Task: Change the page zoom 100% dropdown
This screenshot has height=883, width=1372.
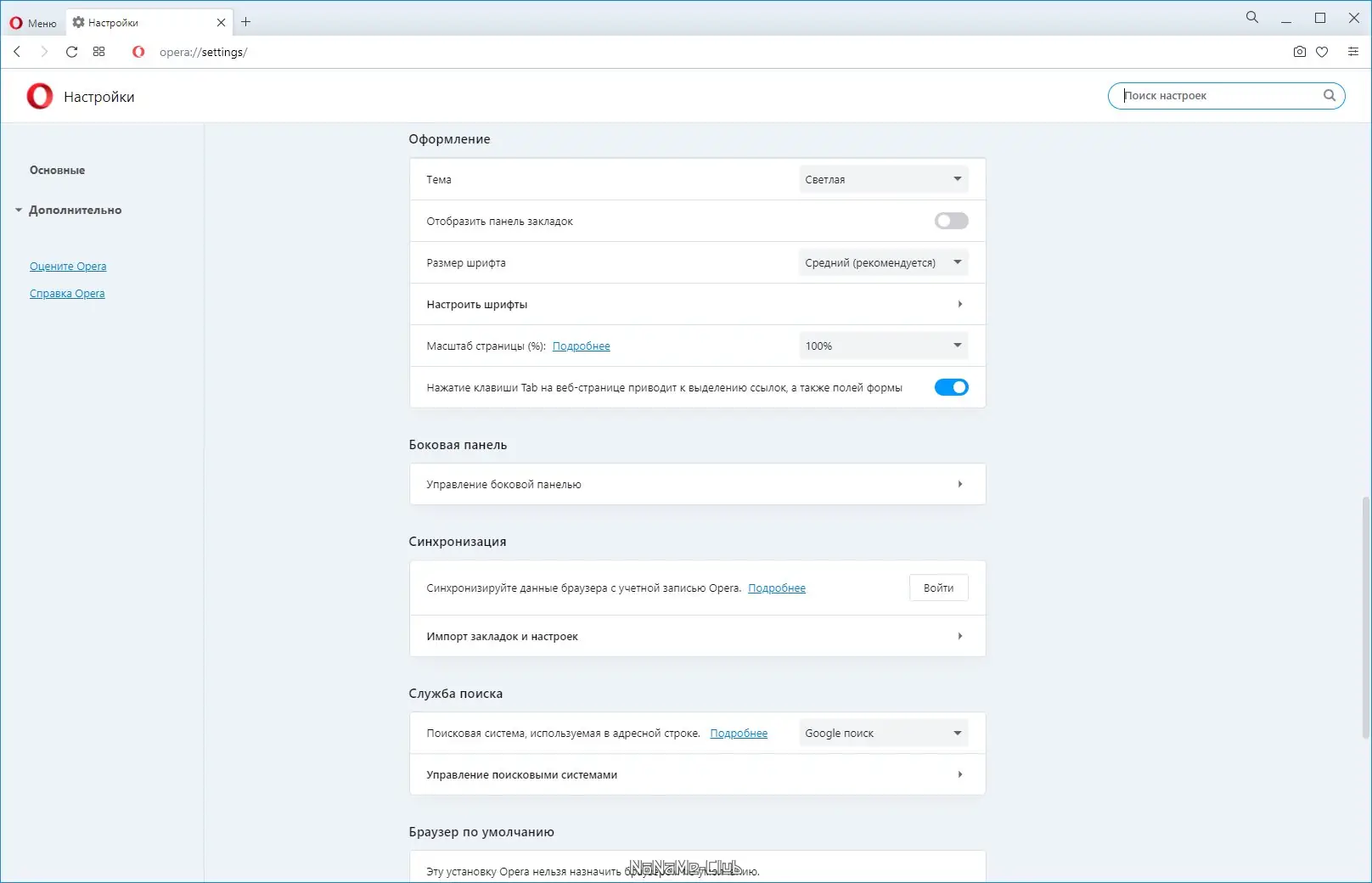Action: tap(883, 346)
